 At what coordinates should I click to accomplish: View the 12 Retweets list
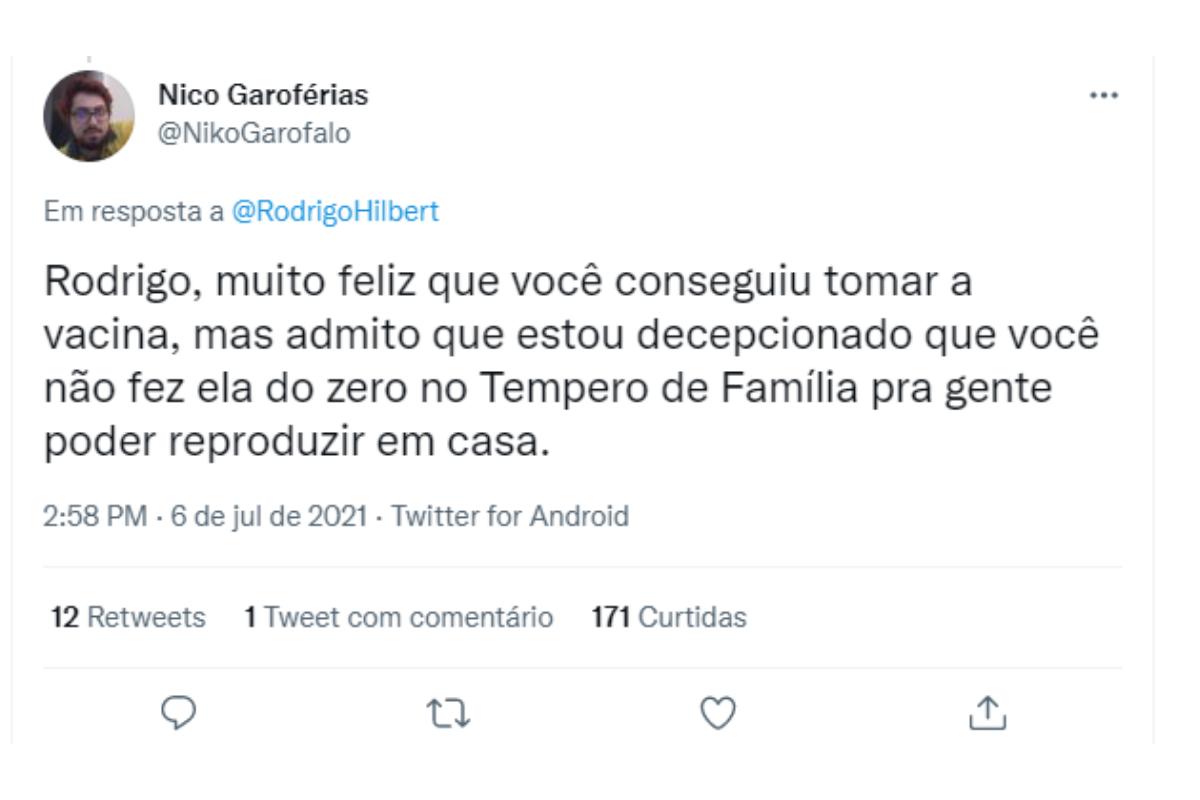[x=128, y=618]
